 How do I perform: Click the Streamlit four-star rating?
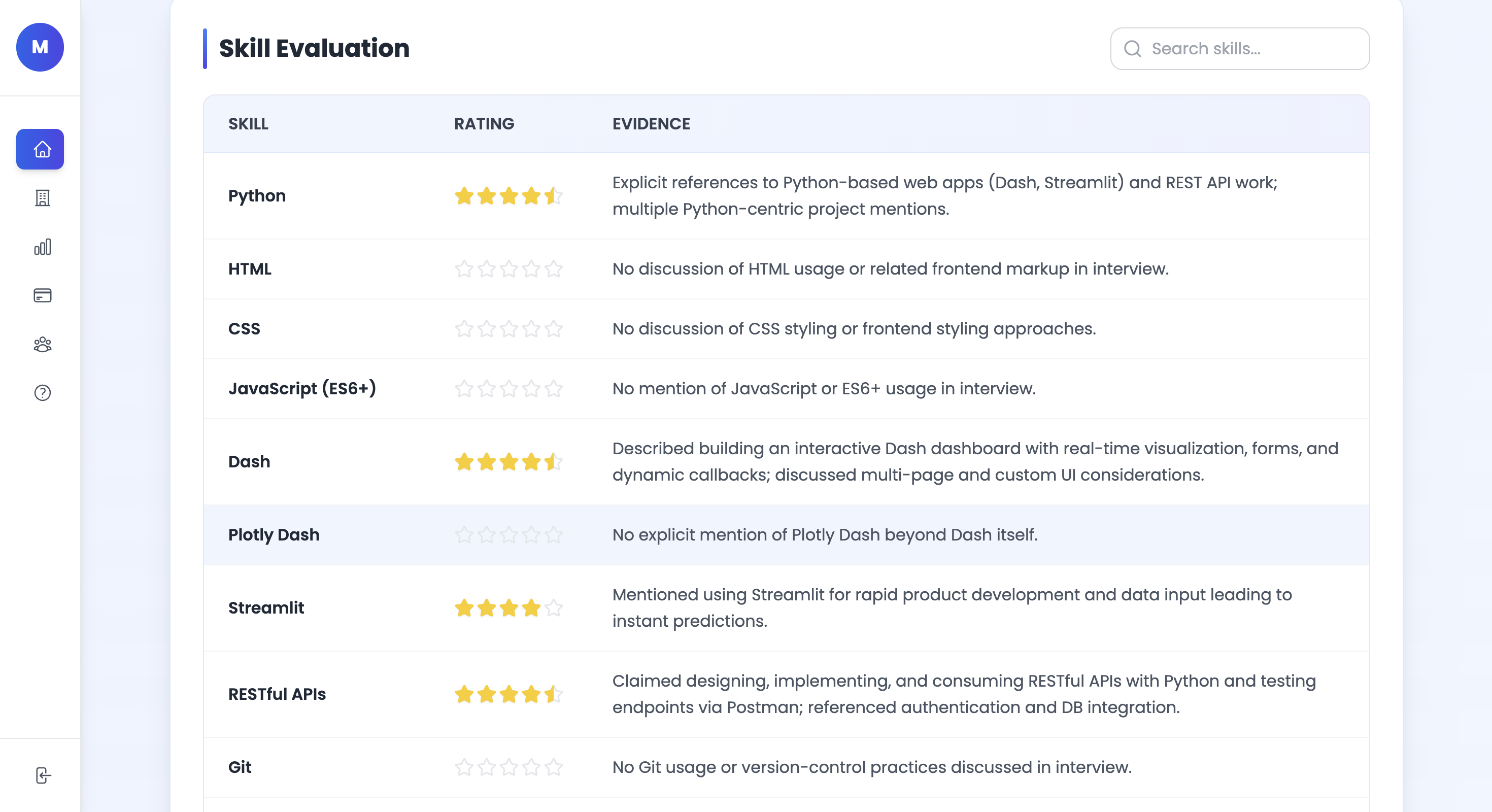(x=508, y=608)
